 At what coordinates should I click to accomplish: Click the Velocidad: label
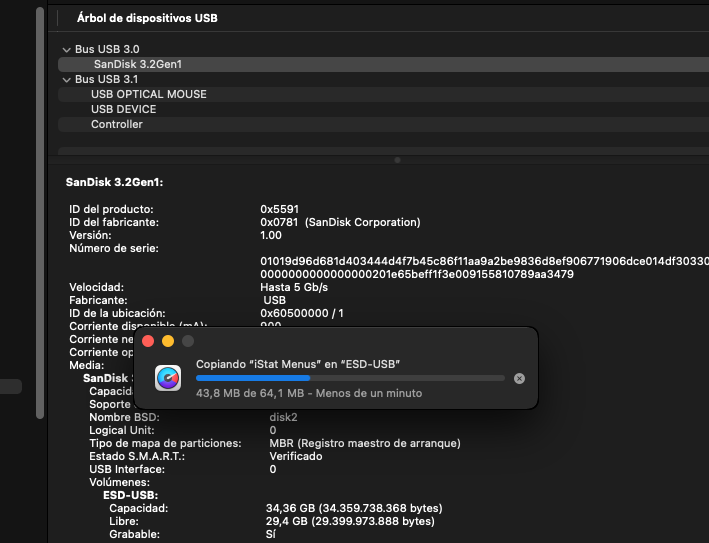pos(96,288)
